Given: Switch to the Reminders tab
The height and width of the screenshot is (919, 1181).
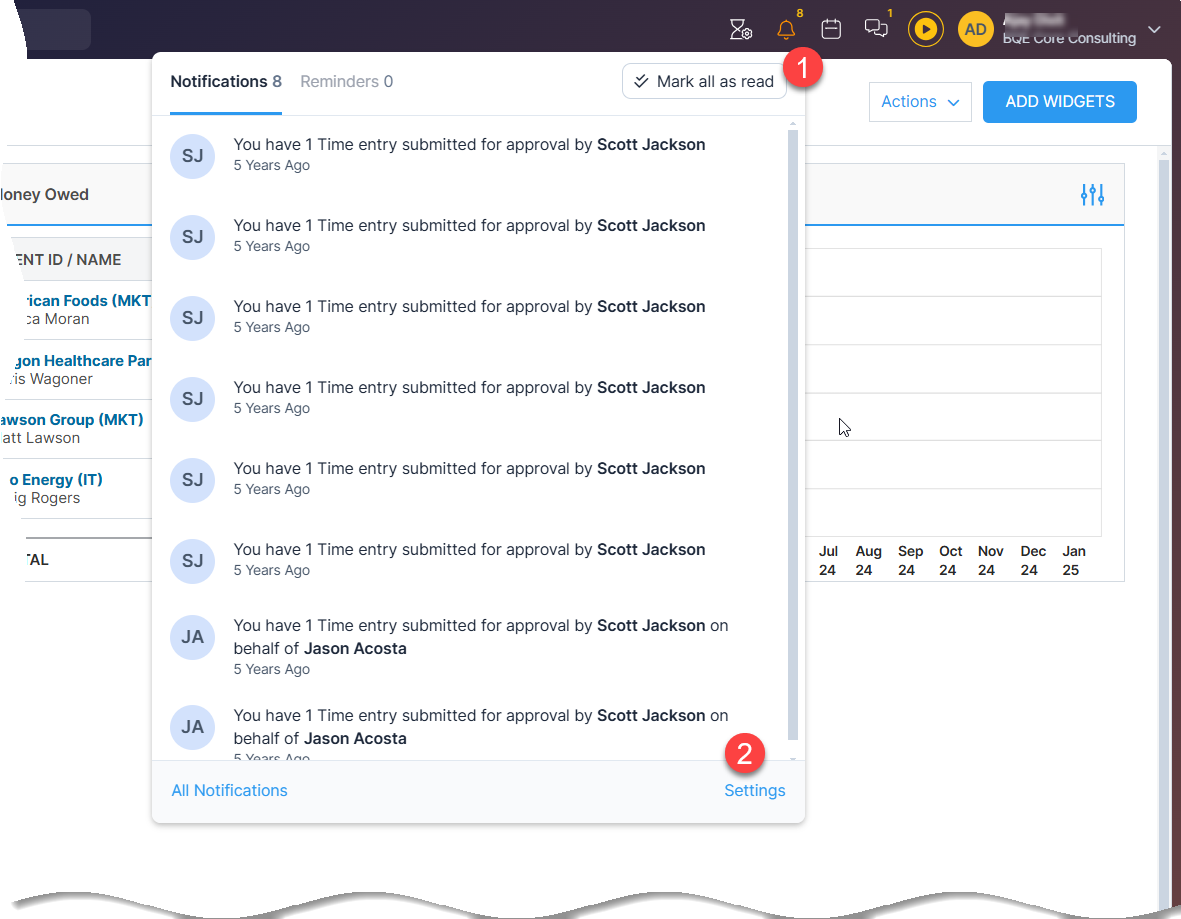Looking at the screenshot, I should click(346, 81).
